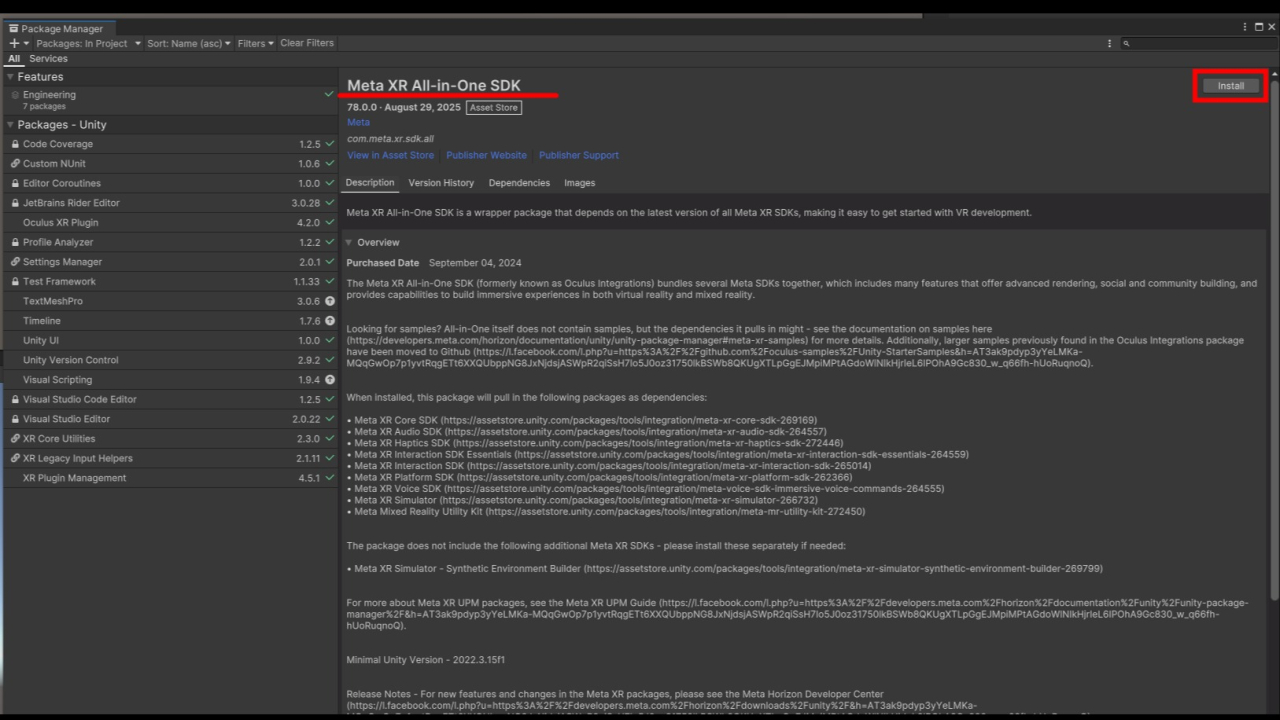Open the Dependencies tab
The height and width of the screenshot is (720, 1280).
(x=519, y=183)
